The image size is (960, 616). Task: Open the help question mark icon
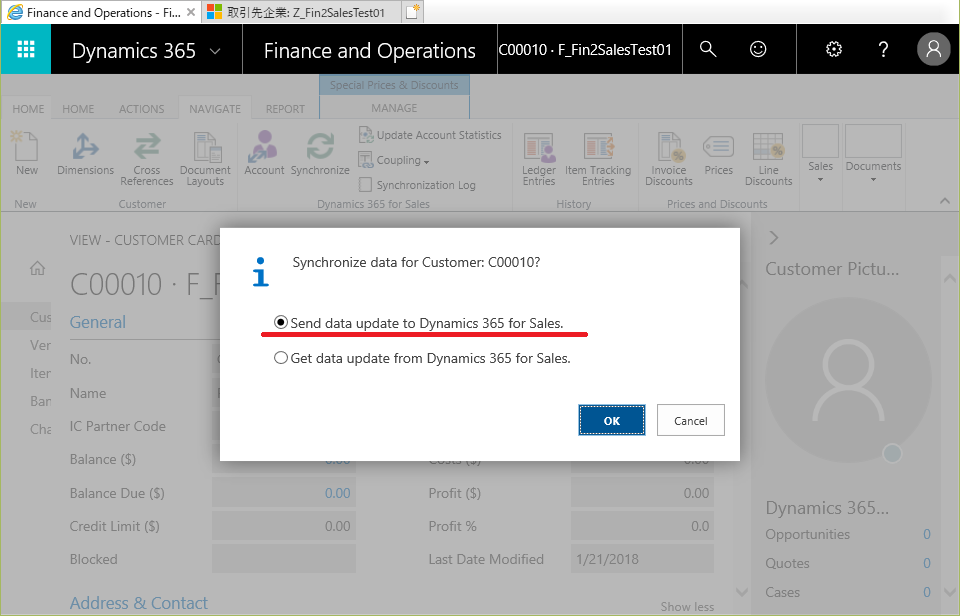[x=883, y=49]
